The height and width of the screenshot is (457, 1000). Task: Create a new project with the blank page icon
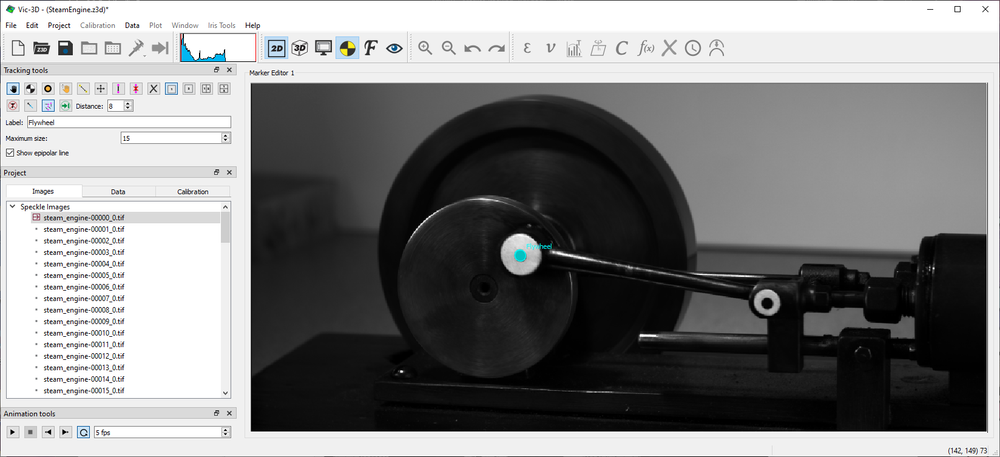tap(18, 48)
